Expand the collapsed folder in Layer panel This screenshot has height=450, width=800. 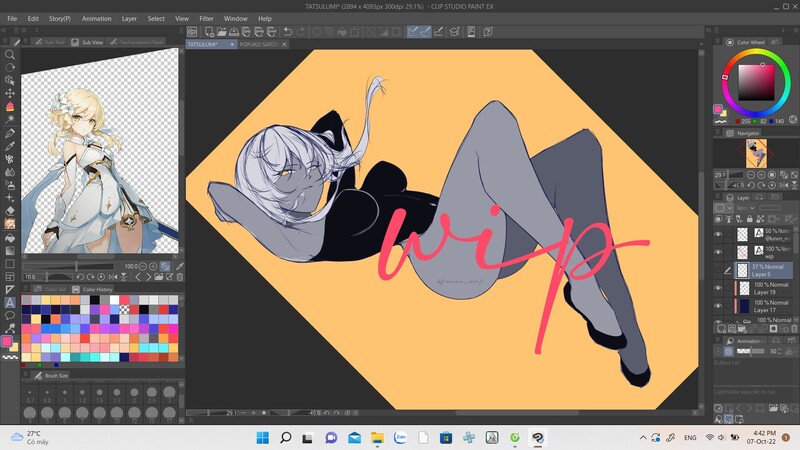738,321
